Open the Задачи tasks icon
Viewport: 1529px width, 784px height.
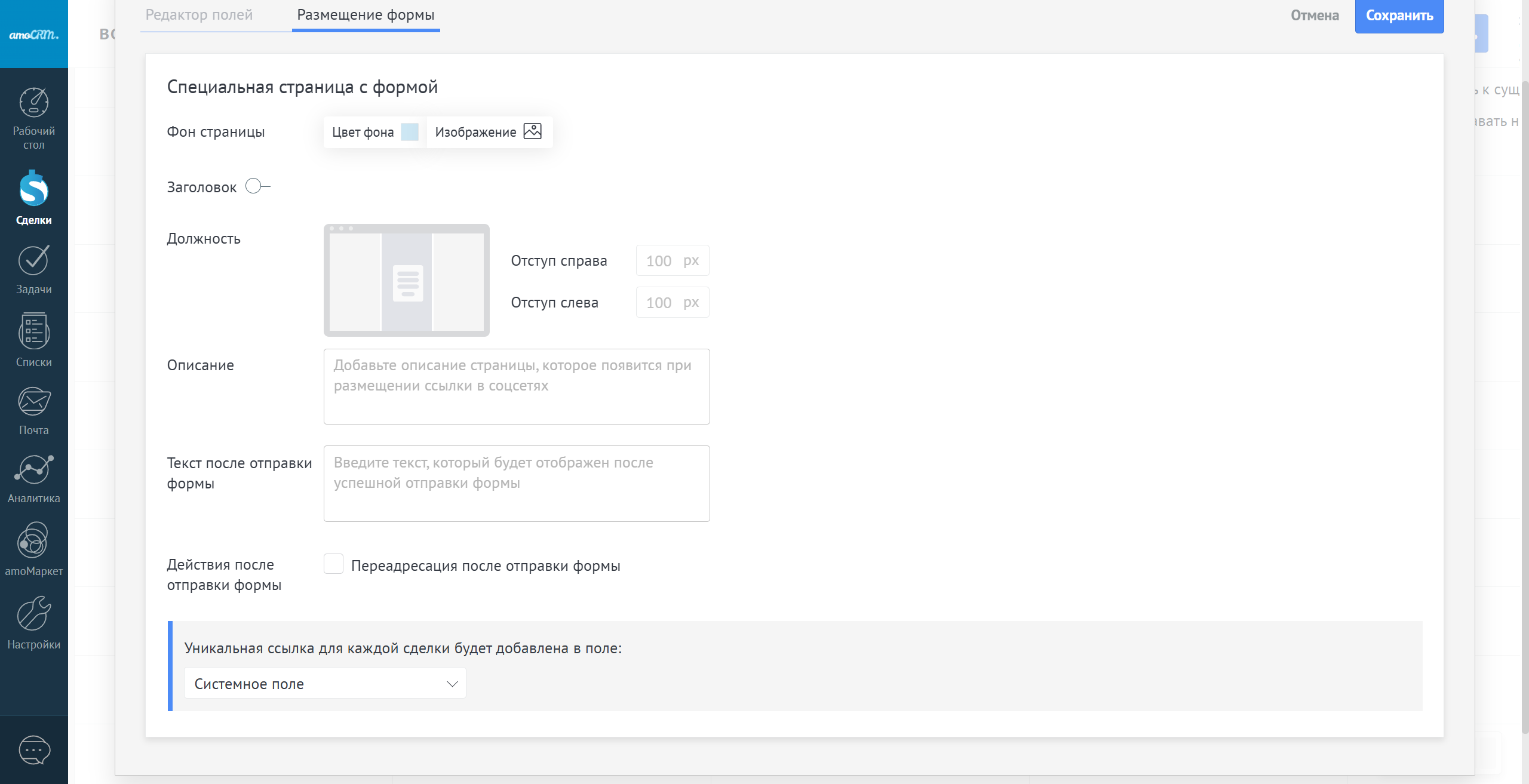[x=33, y=261]
